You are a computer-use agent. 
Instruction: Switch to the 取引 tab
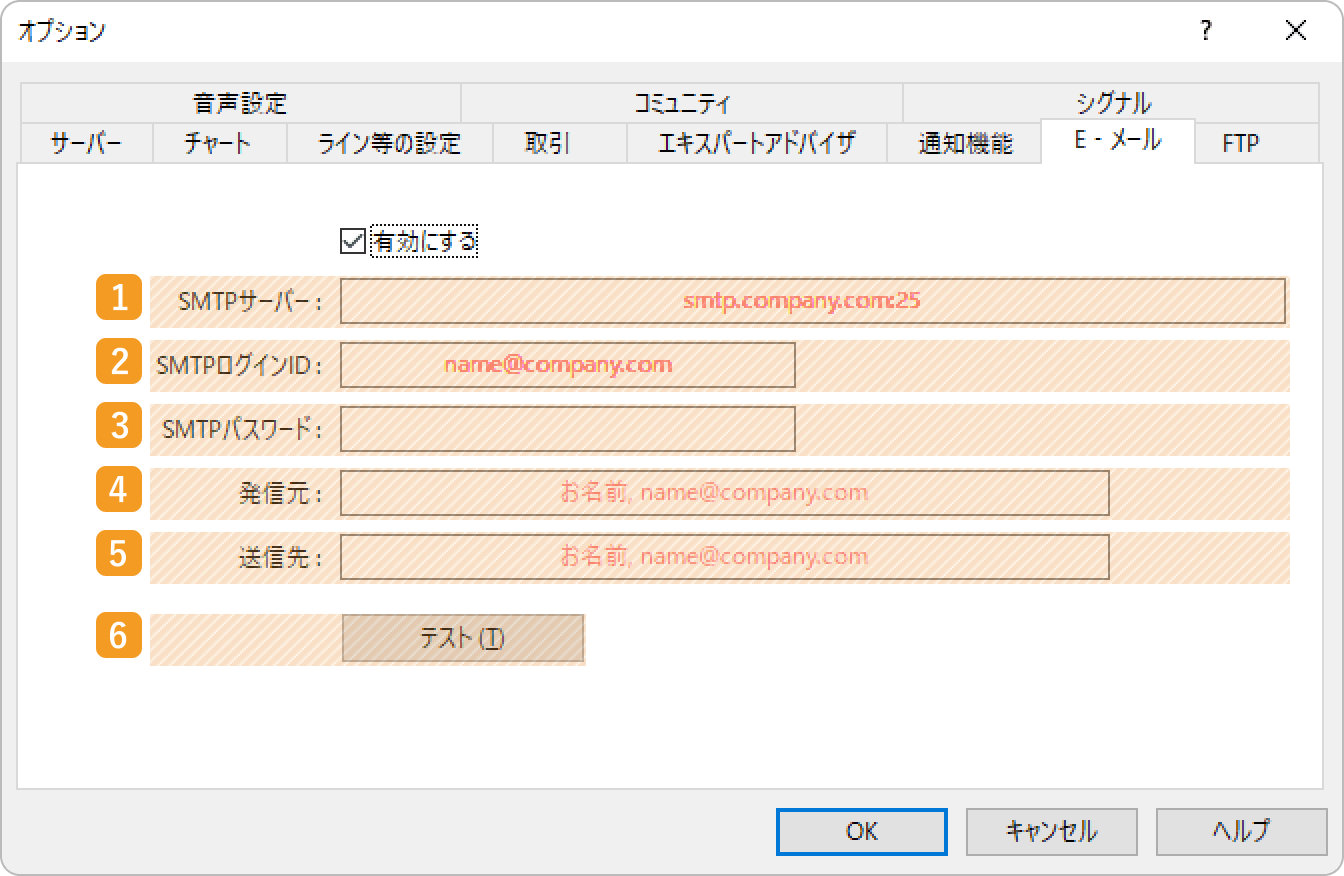coord(560,143)
